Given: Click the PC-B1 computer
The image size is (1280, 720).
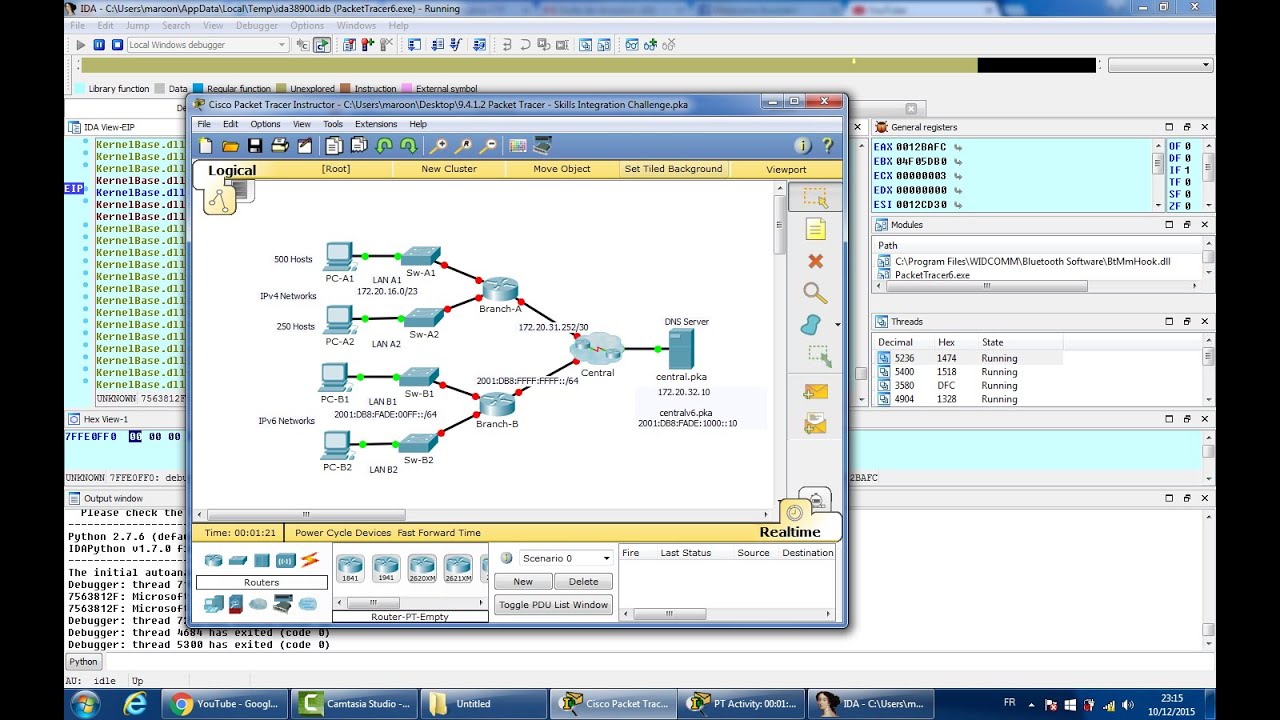Looking at the screenshot, I should pyautogui.click(x=335, y=378).
